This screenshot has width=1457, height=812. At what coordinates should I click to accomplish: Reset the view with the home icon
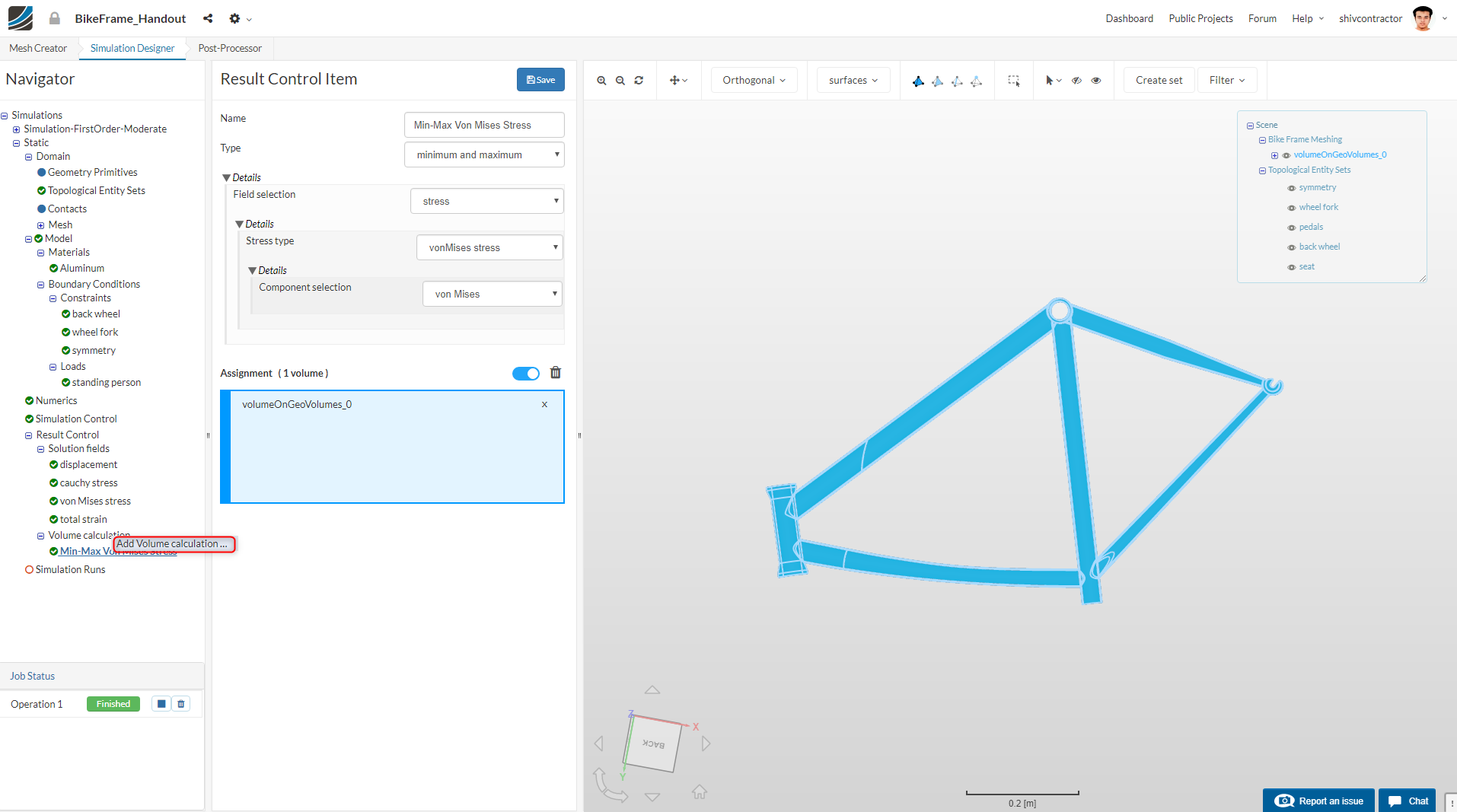click(x=700, y=792)
